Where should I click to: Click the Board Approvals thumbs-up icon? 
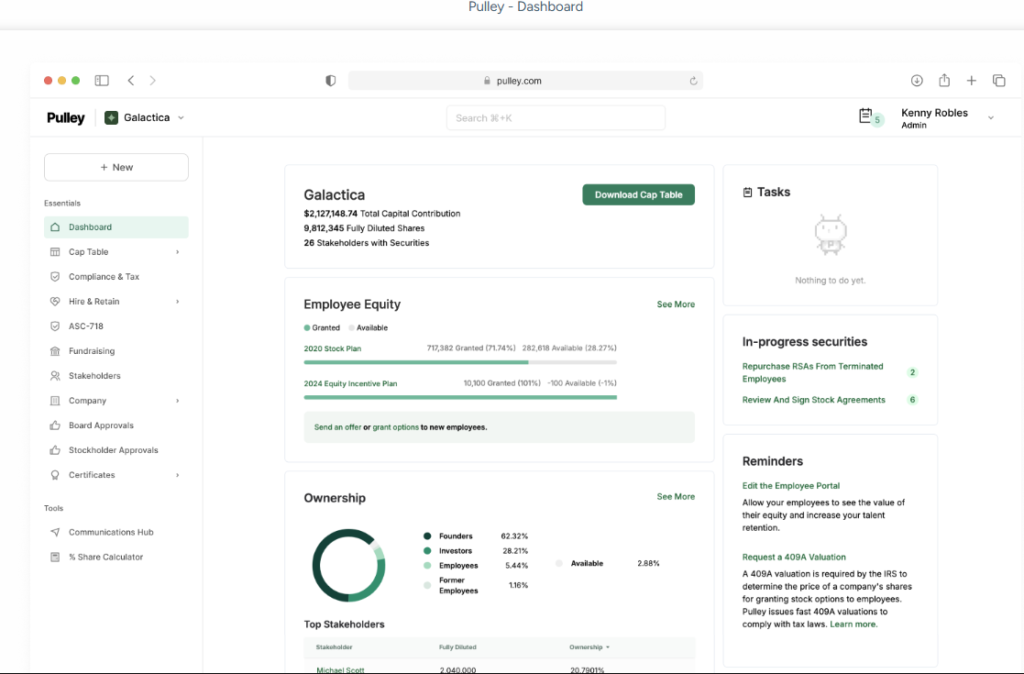pos(55,426)
